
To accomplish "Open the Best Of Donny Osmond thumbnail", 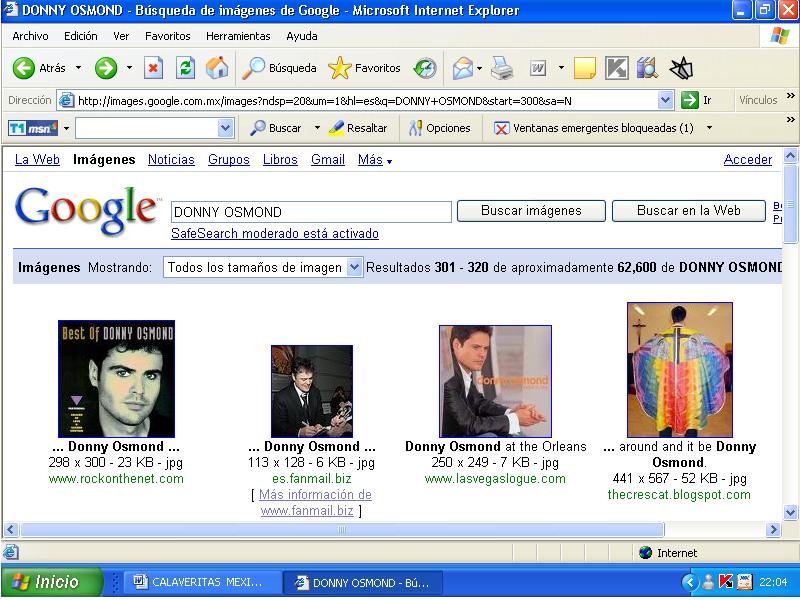I will (116, 379).
